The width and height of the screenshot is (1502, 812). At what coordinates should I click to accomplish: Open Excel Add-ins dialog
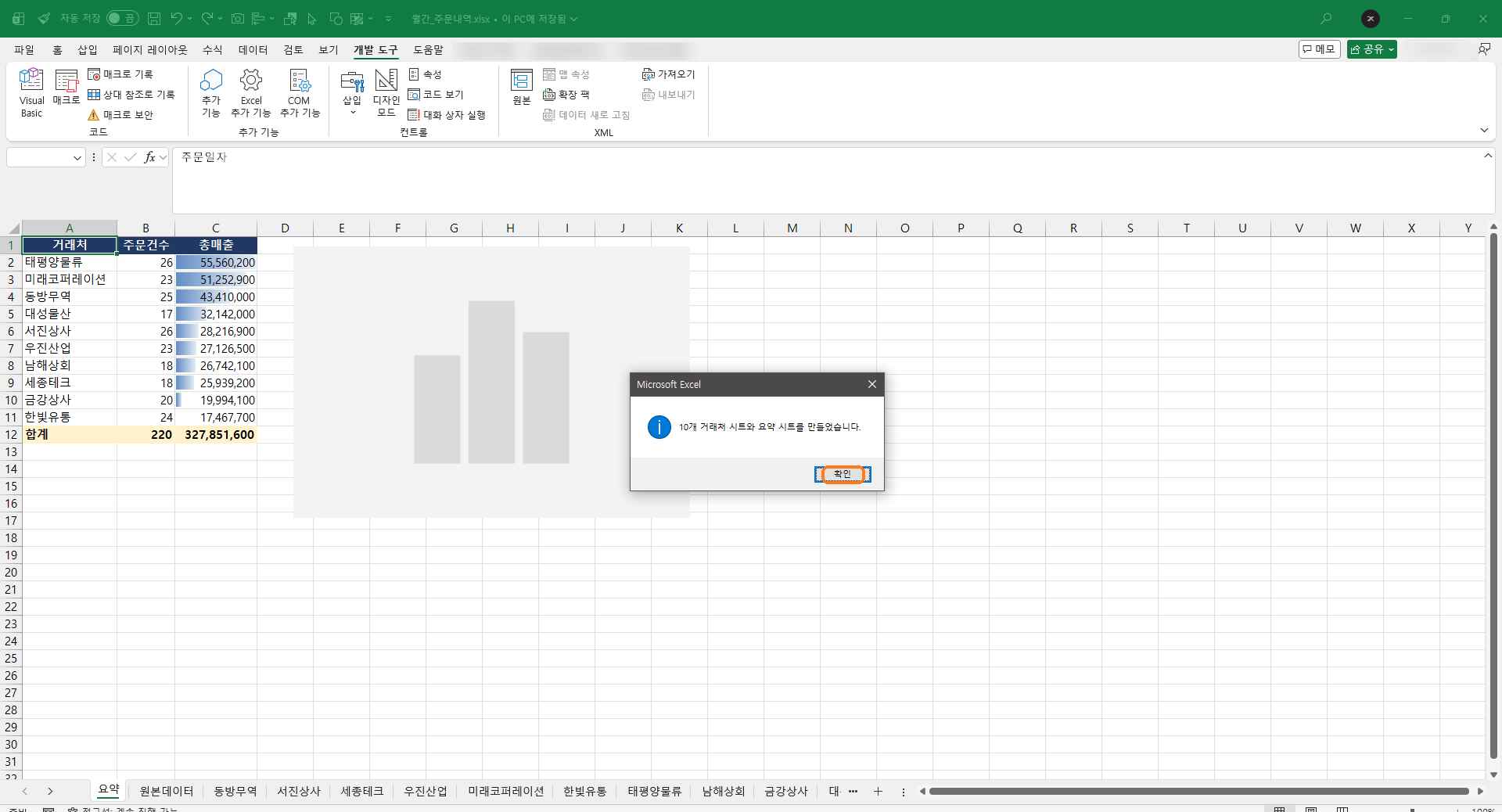[x=251, y=92]
